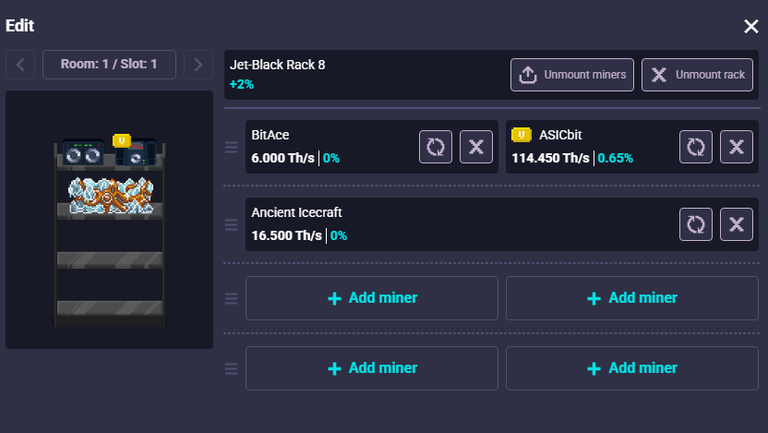Go to previous room slot arrow
768x433 pixels.
pyautogui.click(x=20, y=65)
